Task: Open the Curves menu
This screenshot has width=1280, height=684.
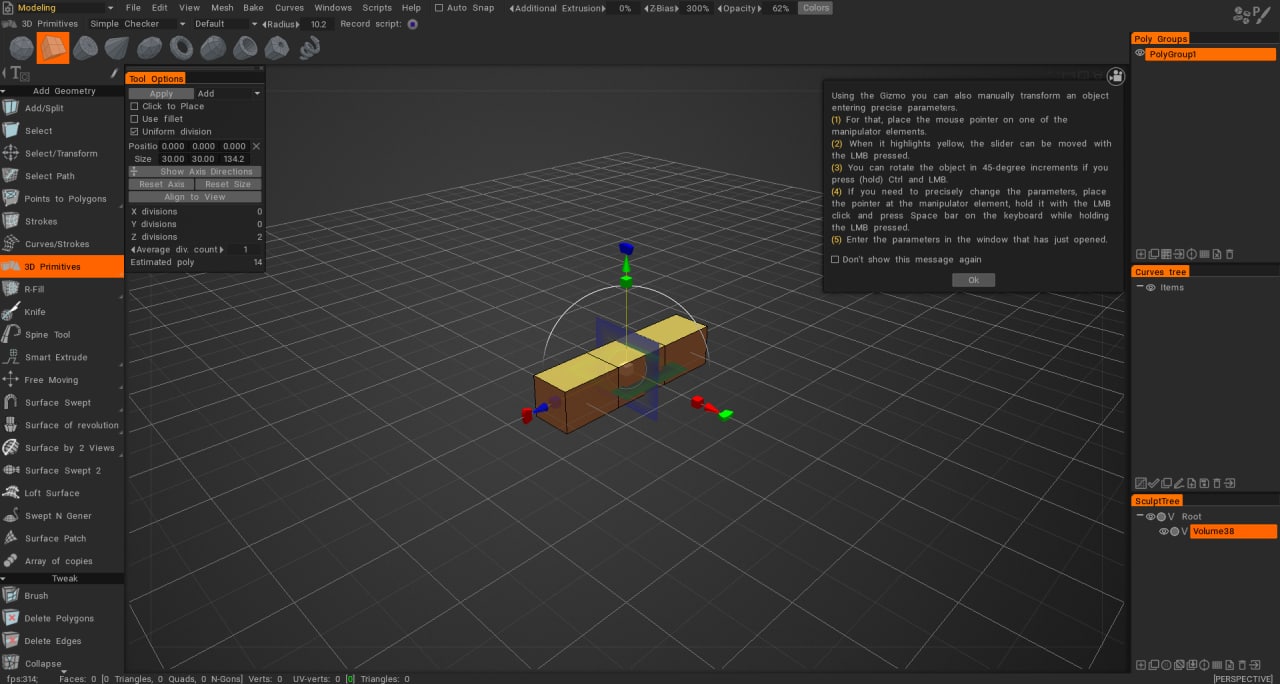Action: pos(289,8)
